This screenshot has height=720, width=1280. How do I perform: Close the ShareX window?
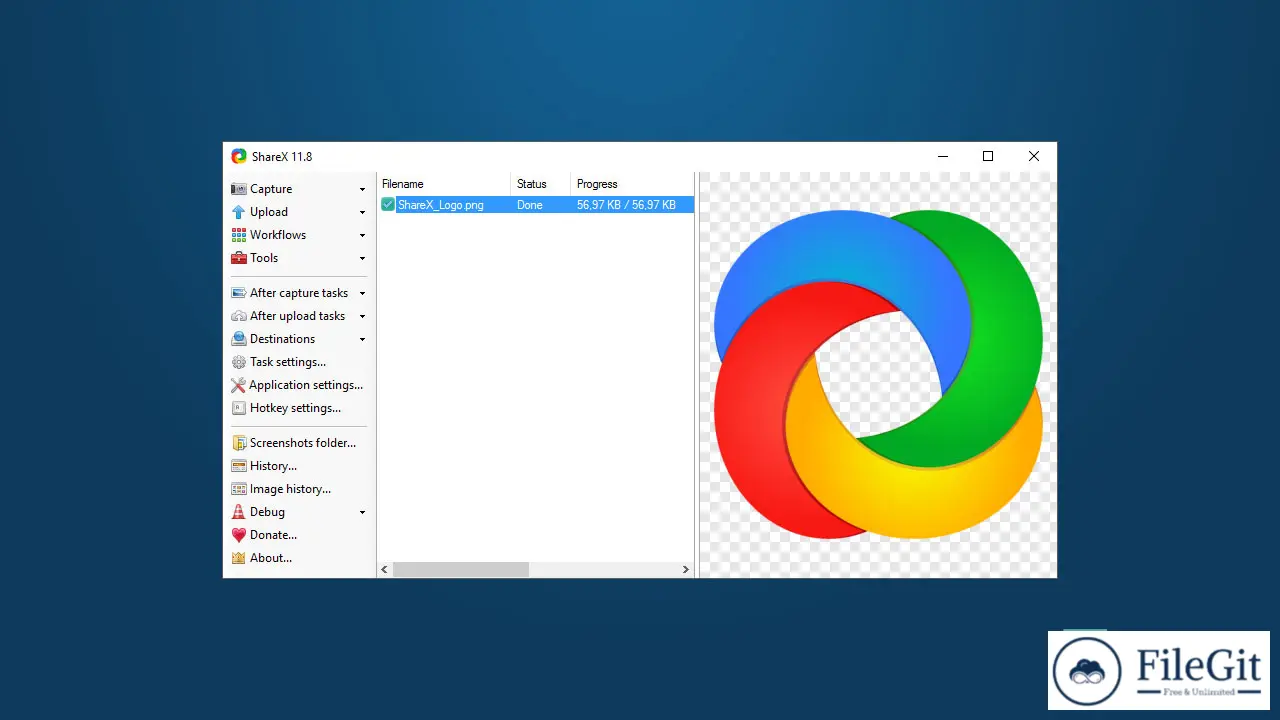1034,156
